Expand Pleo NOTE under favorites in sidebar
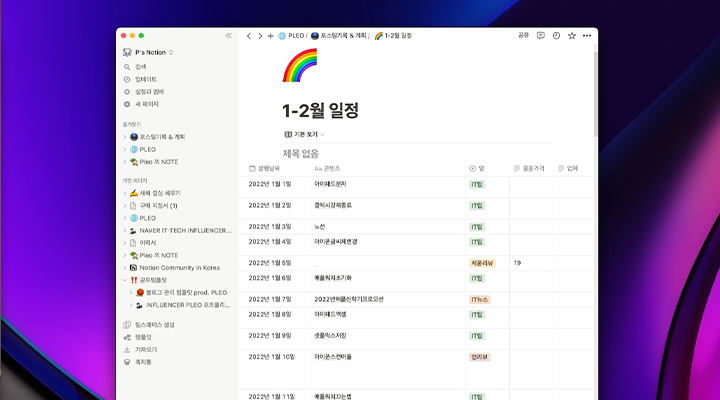720x400 pixels. point(124,162)
